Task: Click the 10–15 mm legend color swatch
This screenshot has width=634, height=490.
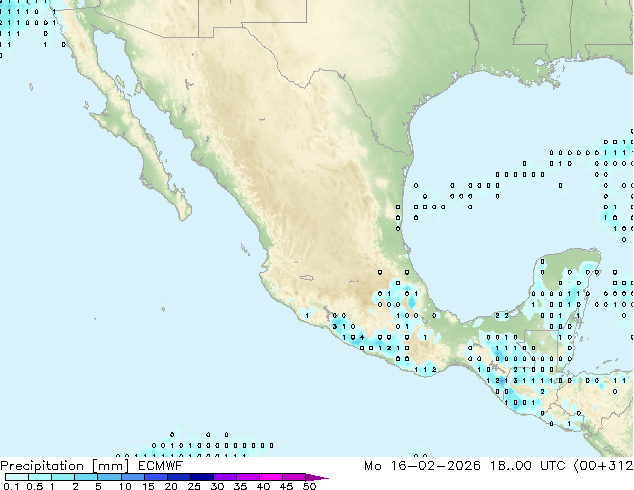Action: coord(132,477)
